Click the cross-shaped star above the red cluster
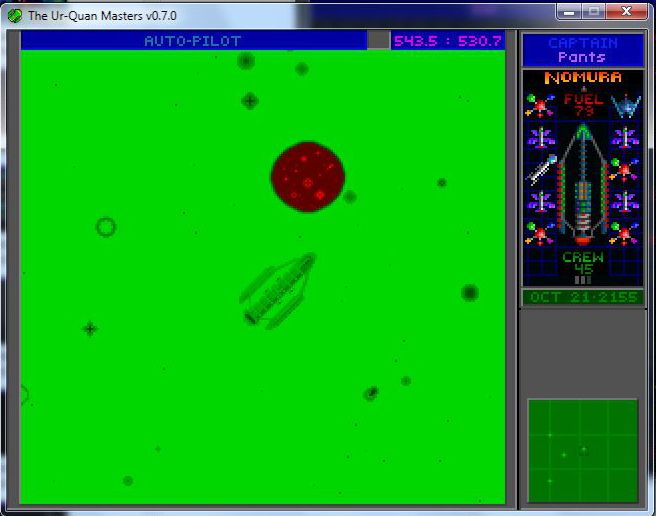656x516 pixels. tap(250, 101)
